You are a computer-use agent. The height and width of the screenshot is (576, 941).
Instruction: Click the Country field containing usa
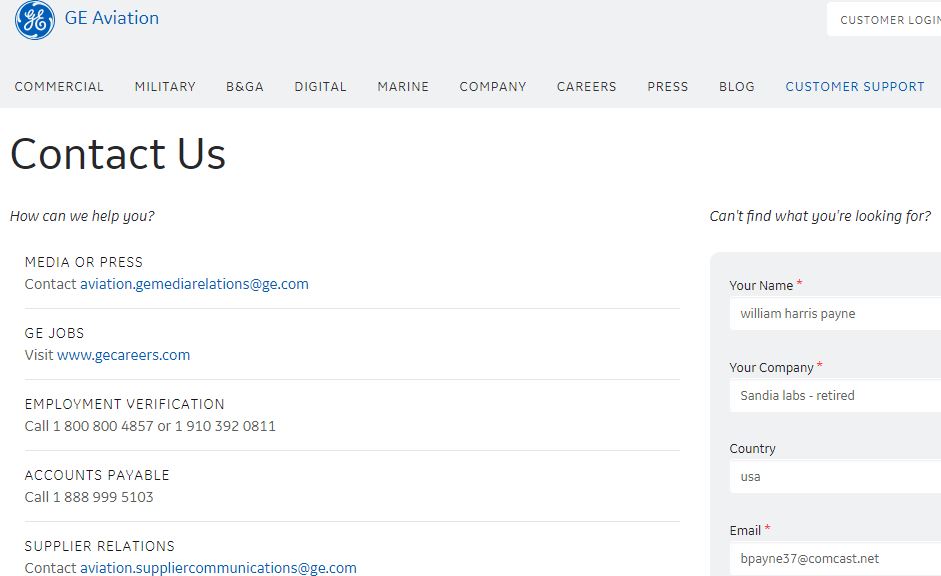pos(835,477)
